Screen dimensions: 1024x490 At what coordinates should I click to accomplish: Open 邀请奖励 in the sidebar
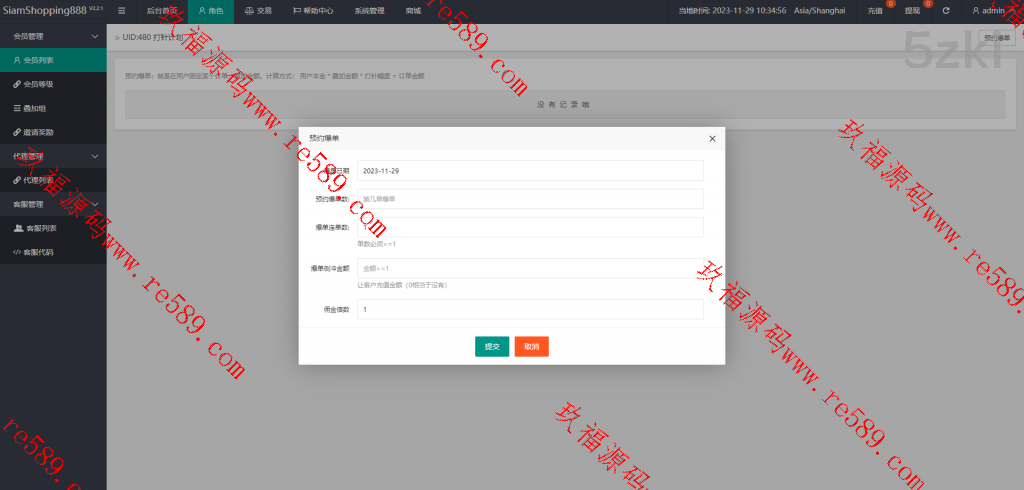point(53,132)
